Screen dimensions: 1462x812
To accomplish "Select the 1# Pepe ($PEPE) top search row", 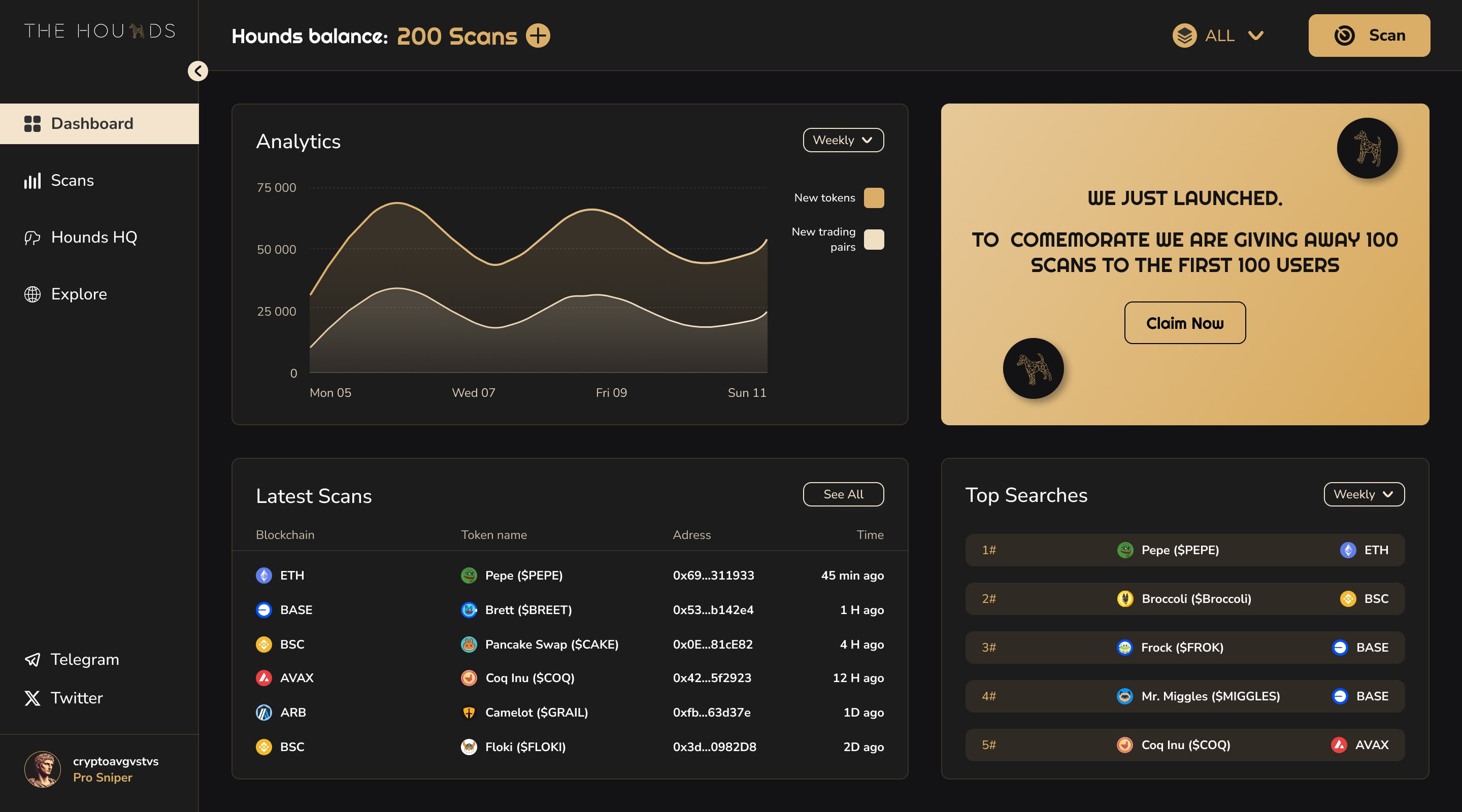I will point(1185,550).
